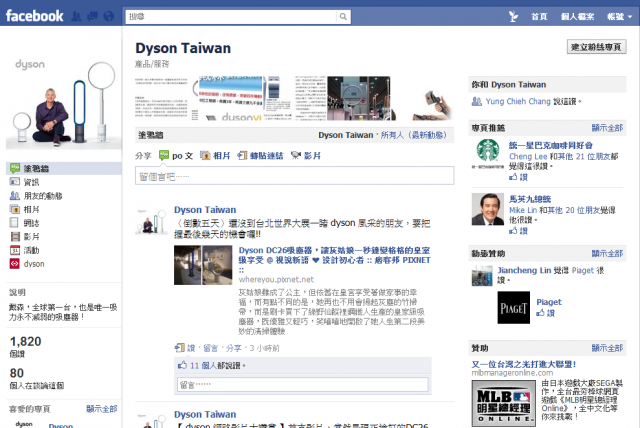The height and width of the screenshot is (428, 640).
Task: Open second post Dyson Taiwan name link
Action: pos(205,415)
